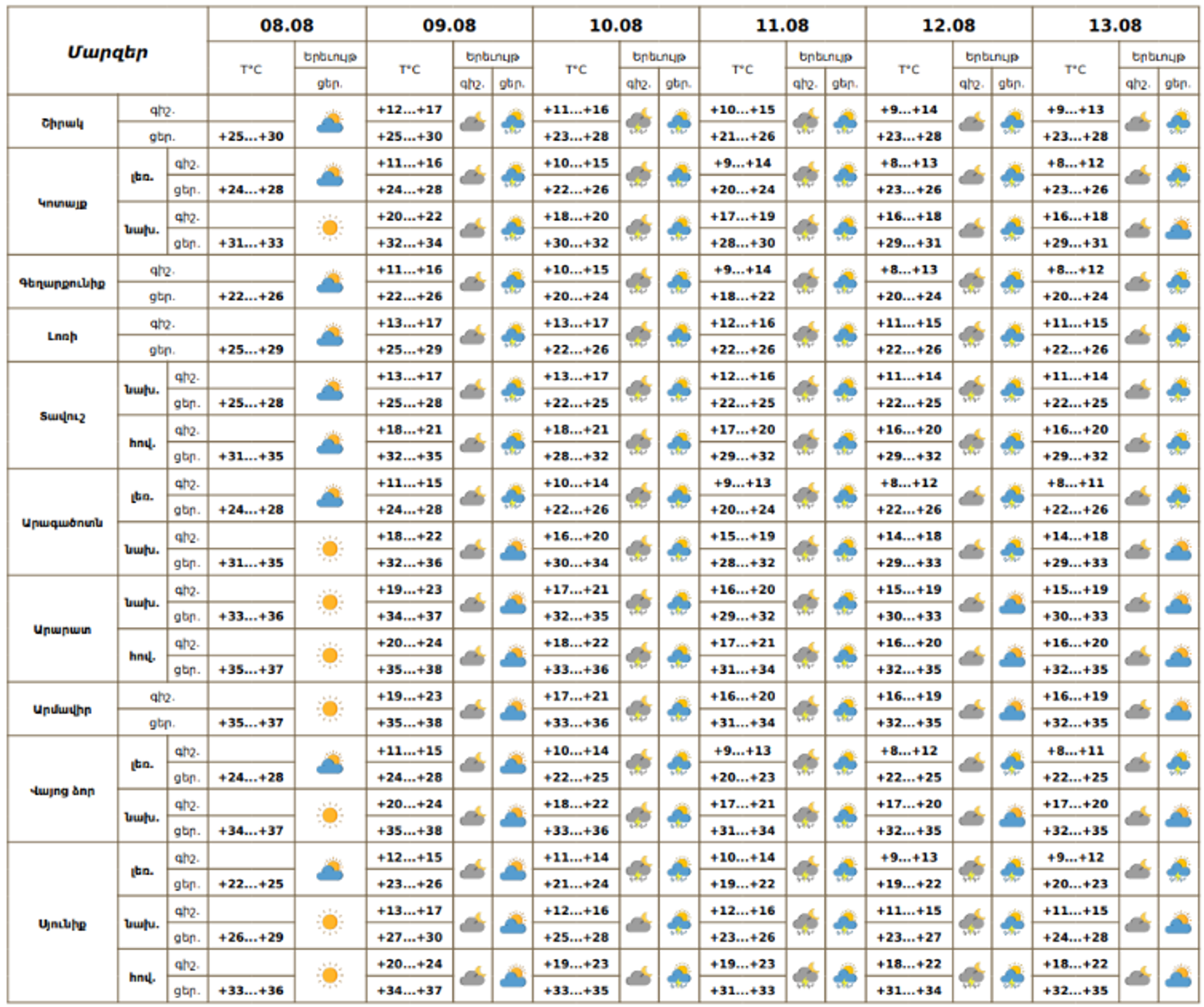The height and width of the screenshot is (1007, 1204).
Task: Click the 12.08 night icon for Գեղարքունիք
Action: click(971, 282)
